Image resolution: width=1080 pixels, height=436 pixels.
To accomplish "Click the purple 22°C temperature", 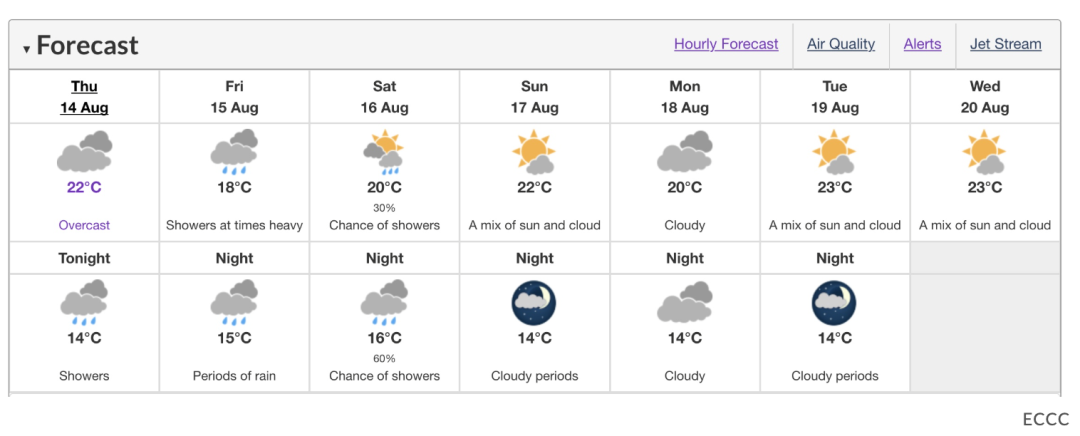I will (84, 187).
